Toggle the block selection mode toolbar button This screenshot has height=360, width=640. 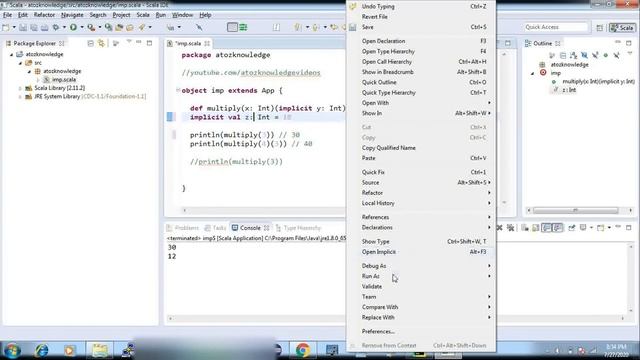click(232, 27)
